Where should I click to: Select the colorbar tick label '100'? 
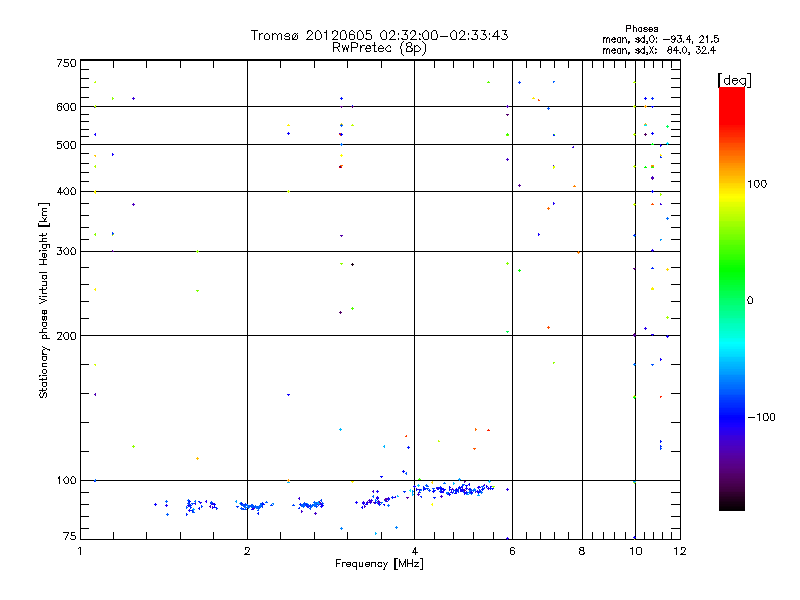757,184
